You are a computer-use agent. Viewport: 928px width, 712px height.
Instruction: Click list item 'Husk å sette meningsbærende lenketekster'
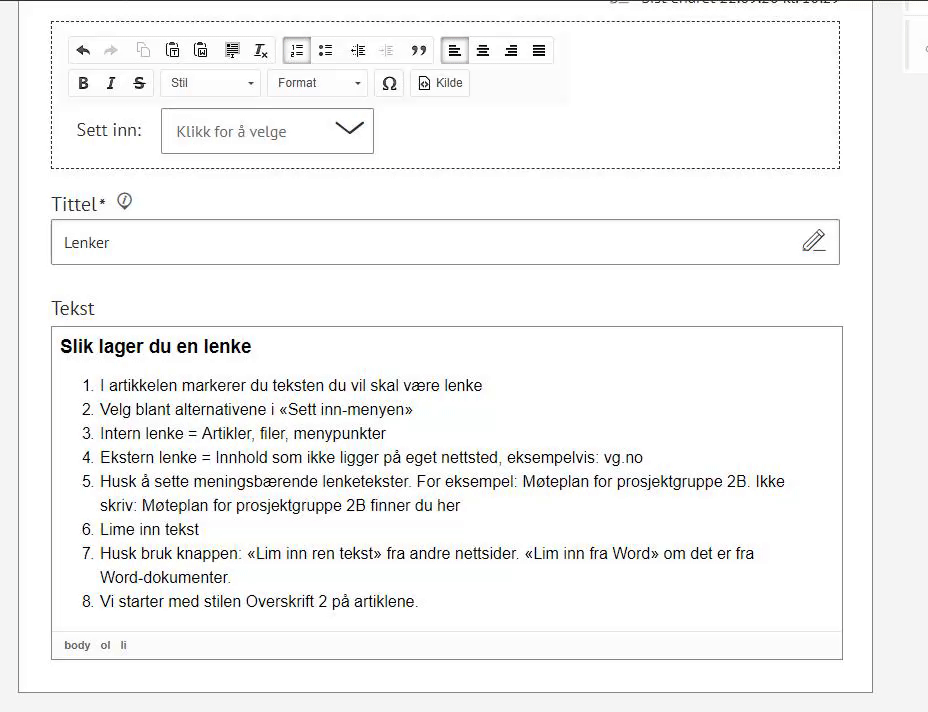[442, 493]
